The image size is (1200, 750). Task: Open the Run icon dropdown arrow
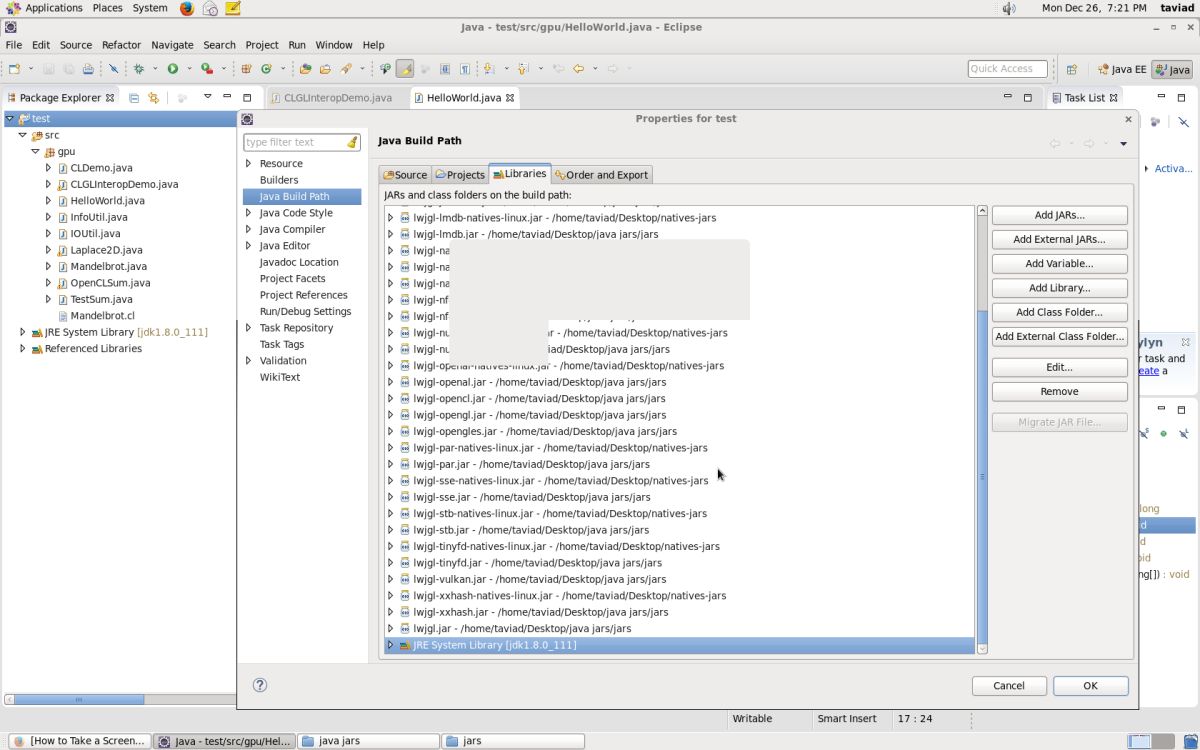[x=189, y=69]
